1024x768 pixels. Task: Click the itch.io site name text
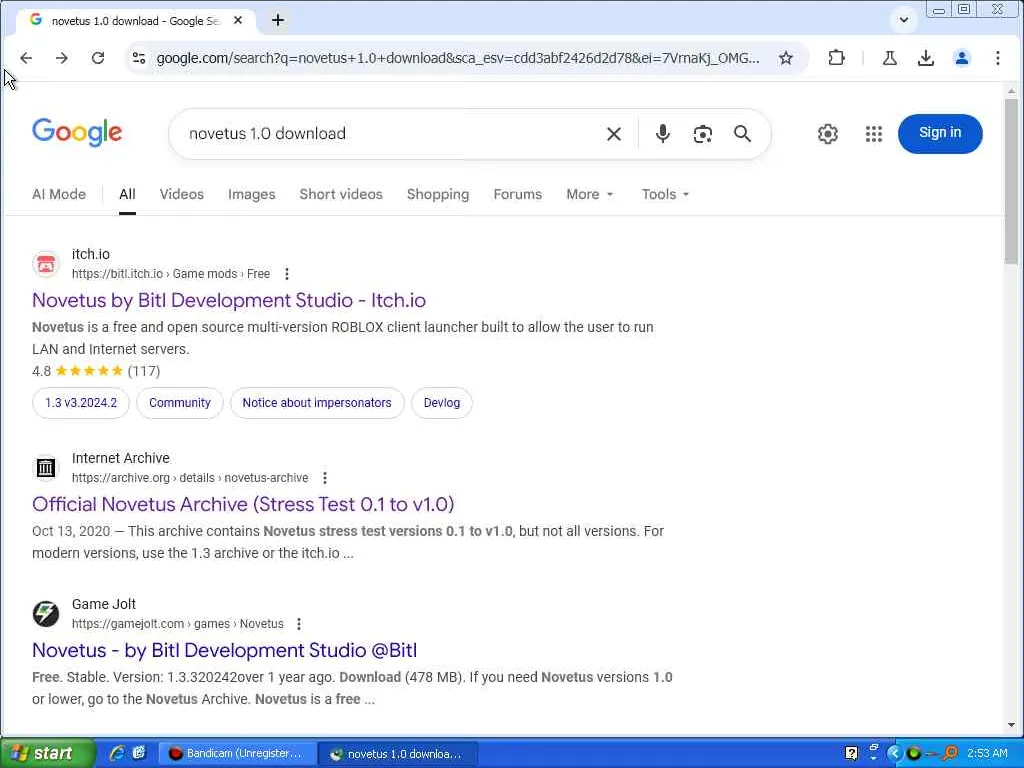pos(91,254)
